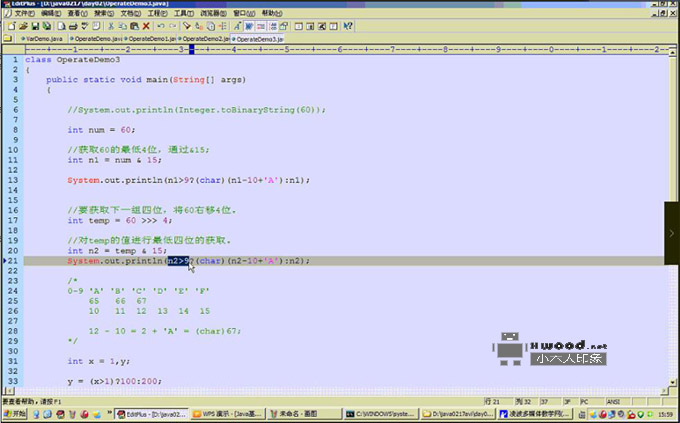Switch to the C:\WINDOWS command prompt taskbar button

pos(381,414)
